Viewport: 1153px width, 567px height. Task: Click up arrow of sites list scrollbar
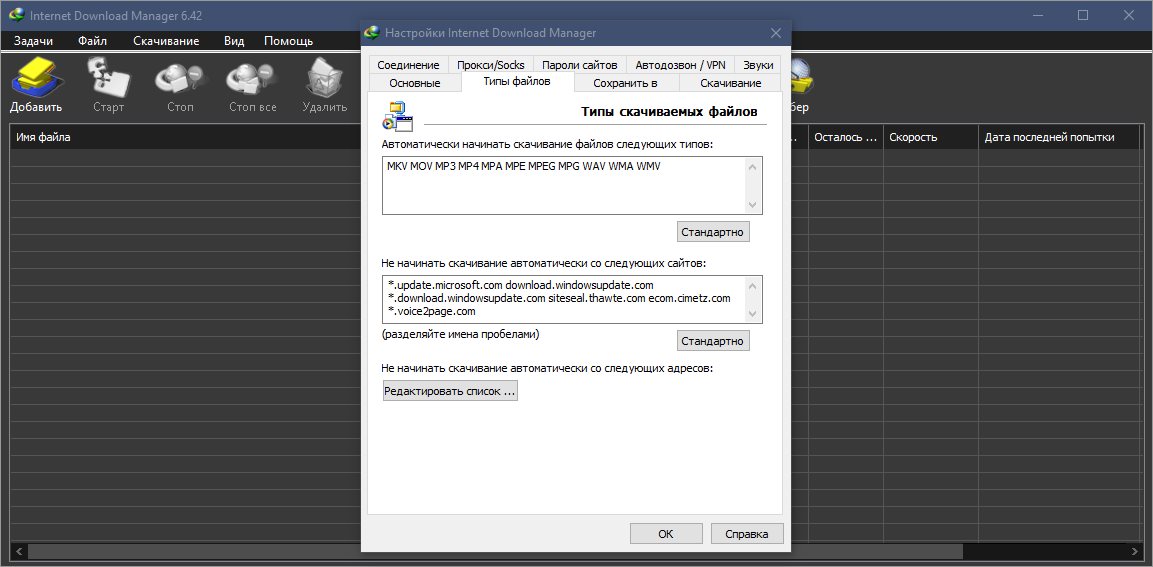pyautogui.click(x=752, y=285)
